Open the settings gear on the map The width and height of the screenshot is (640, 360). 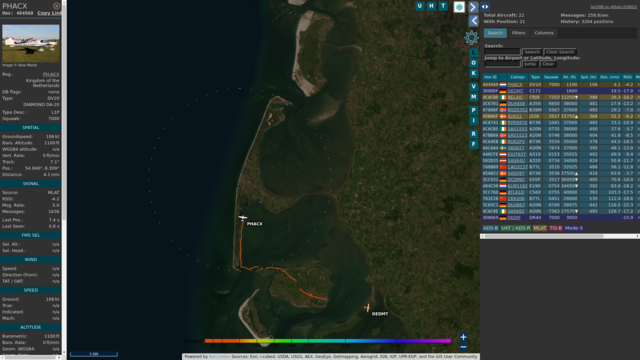(x=471, y=38)
